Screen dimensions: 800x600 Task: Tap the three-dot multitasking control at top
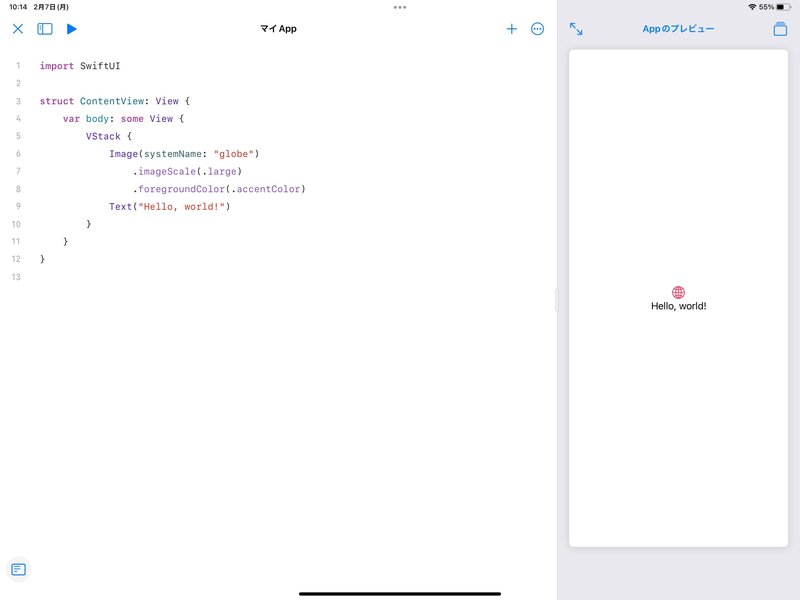[400, 7]
